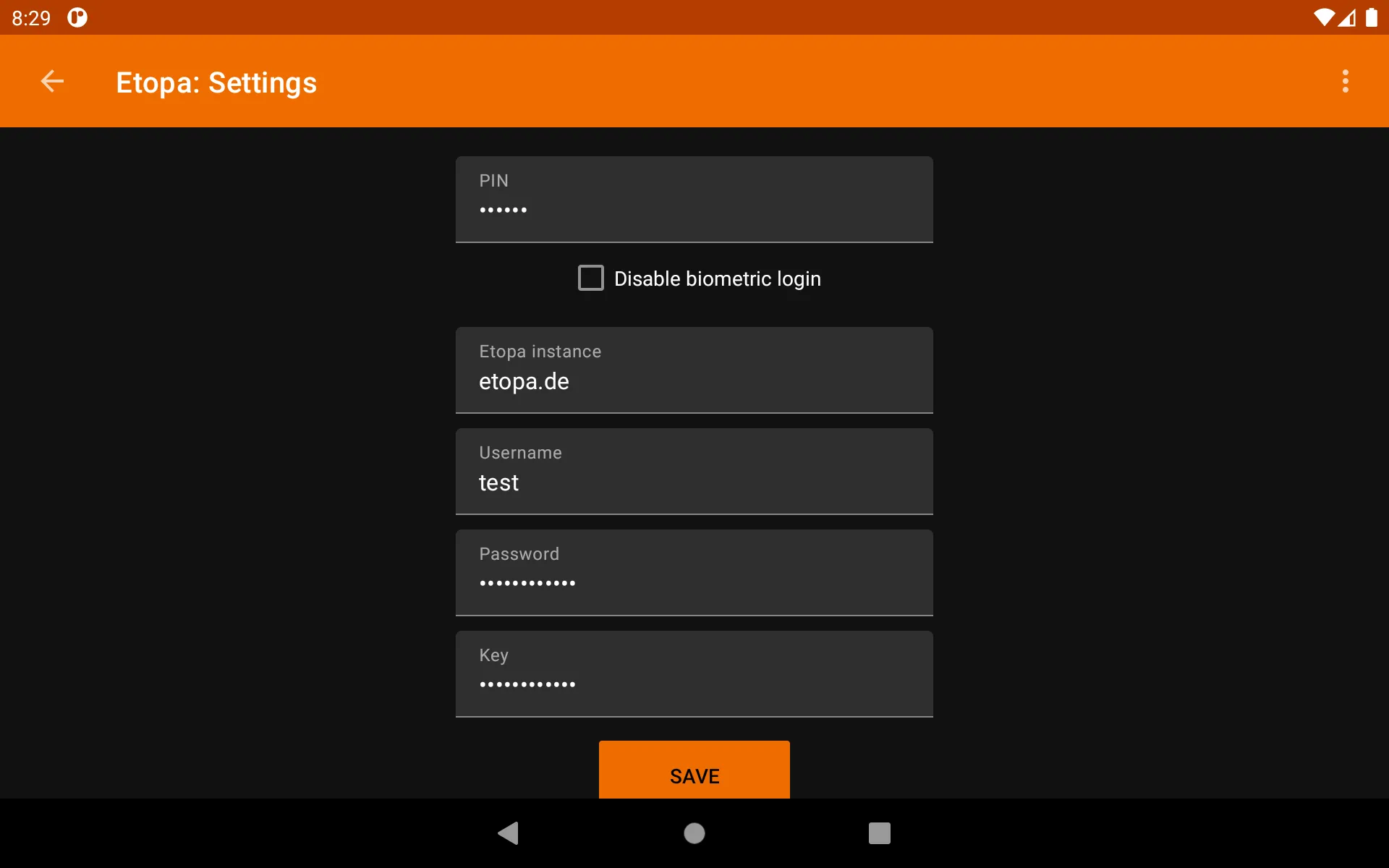Click the Disable biometric login label
This screenshot has height=868, width=1389.
click(718, 278)
